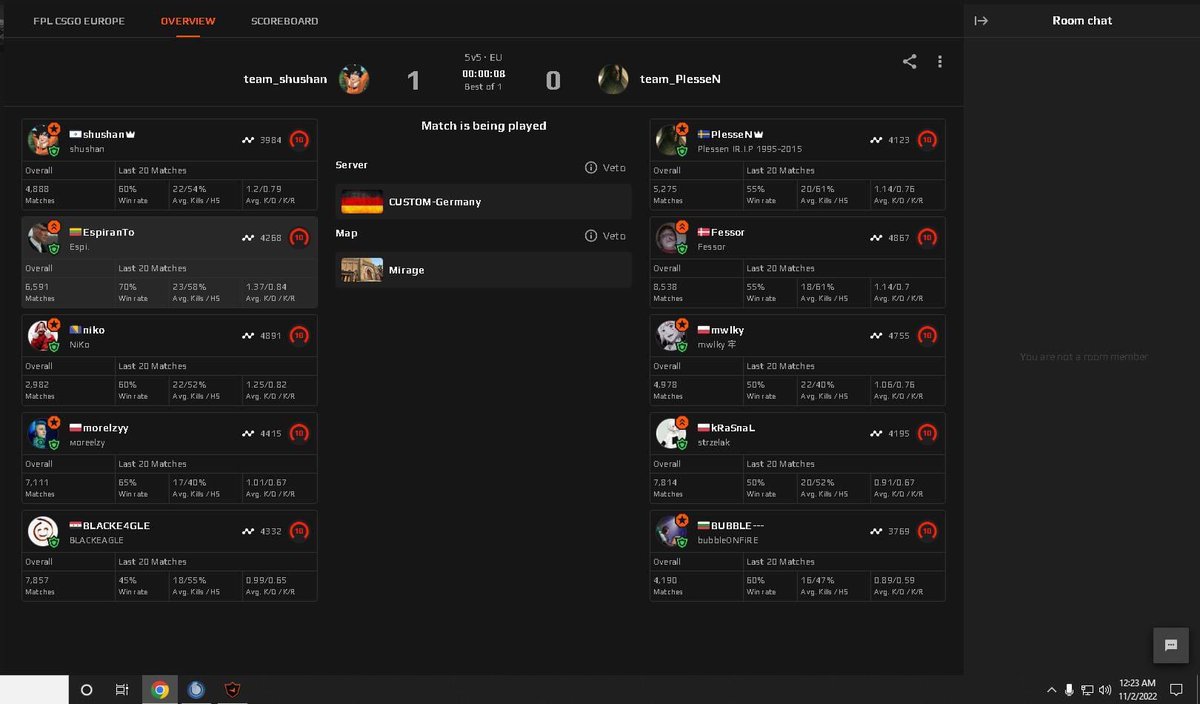This screenshot has height=704, width=1200.
Task: Show hidden tray icons chevron
Action: click(x=1051, y=690)
